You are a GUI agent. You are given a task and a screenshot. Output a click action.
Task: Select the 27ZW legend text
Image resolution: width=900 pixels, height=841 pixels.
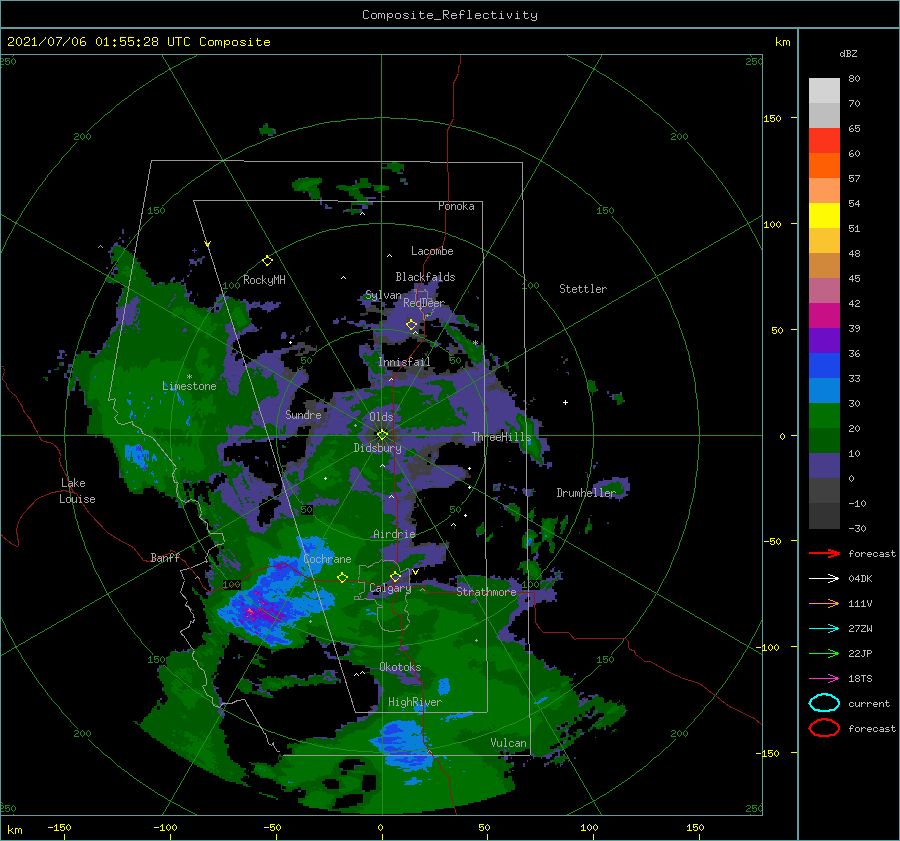point(860,629)
